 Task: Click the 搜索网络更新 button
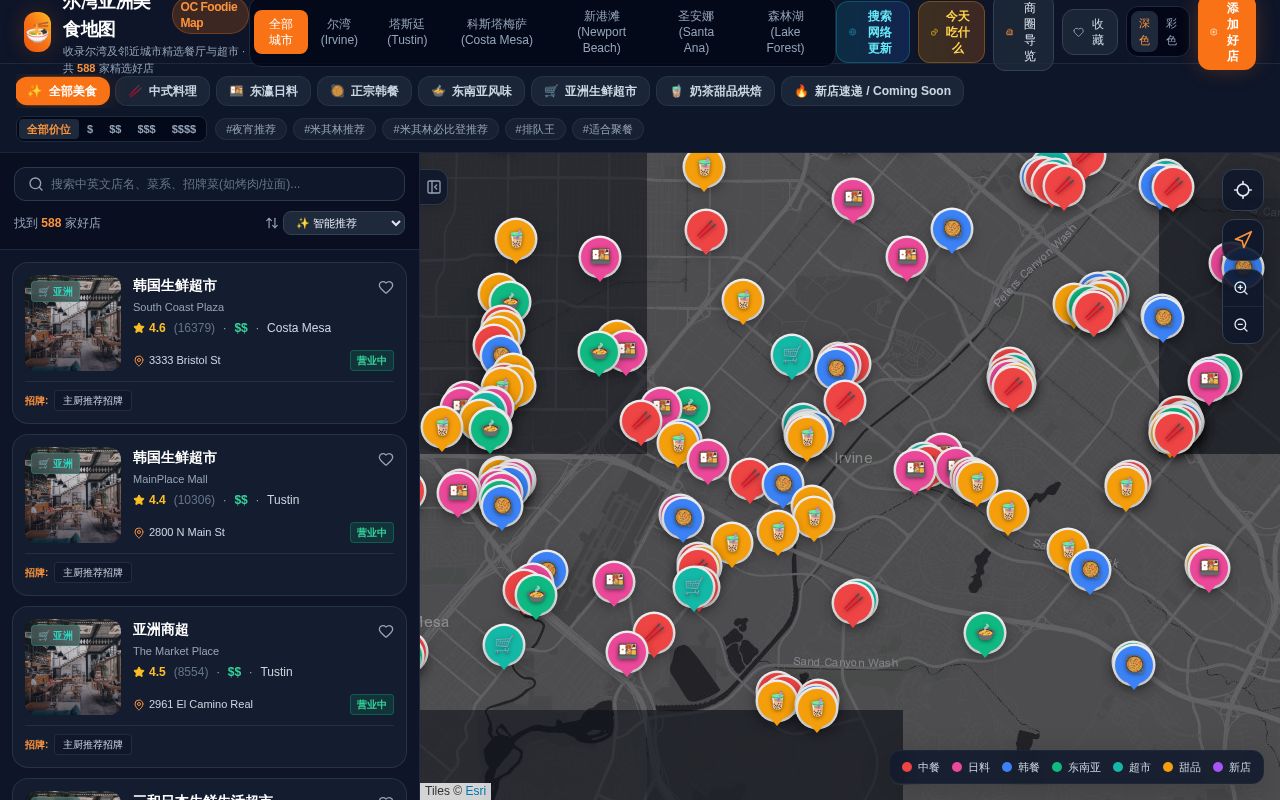tap(873, 32)
